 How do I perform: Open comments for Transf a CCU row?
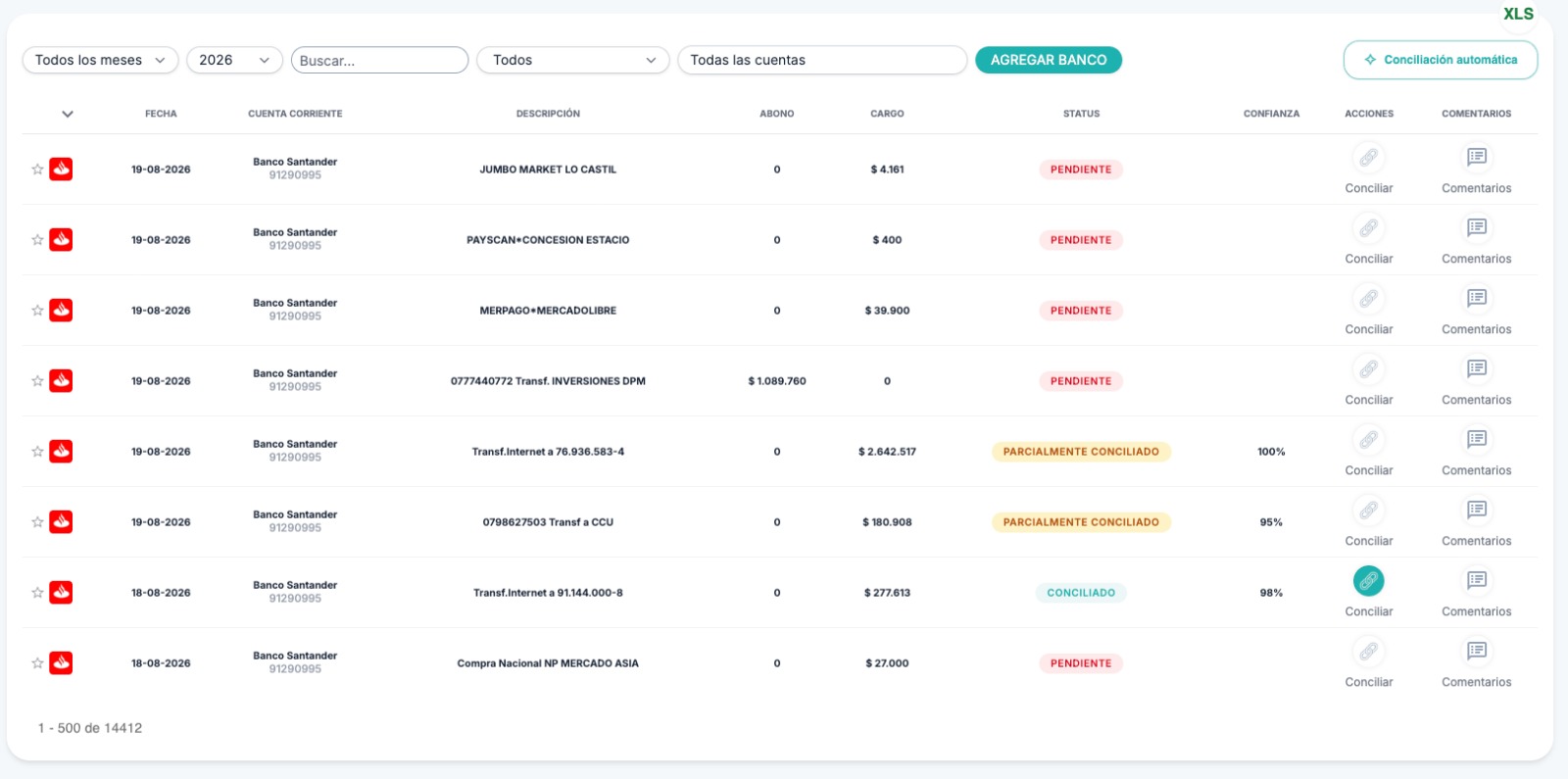tap(1476, 511)
